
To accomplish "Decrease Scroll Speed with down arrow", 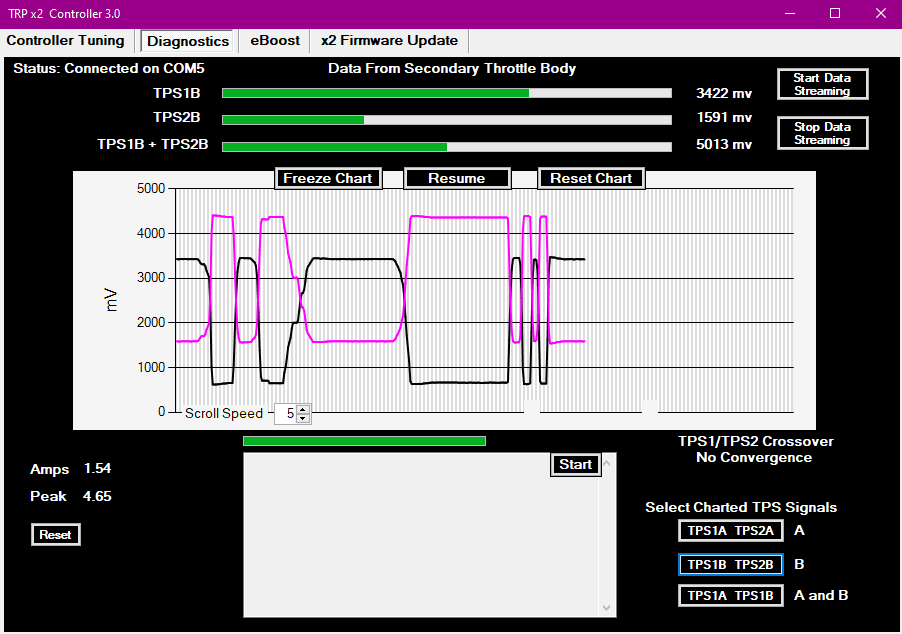I will (303, 418).
